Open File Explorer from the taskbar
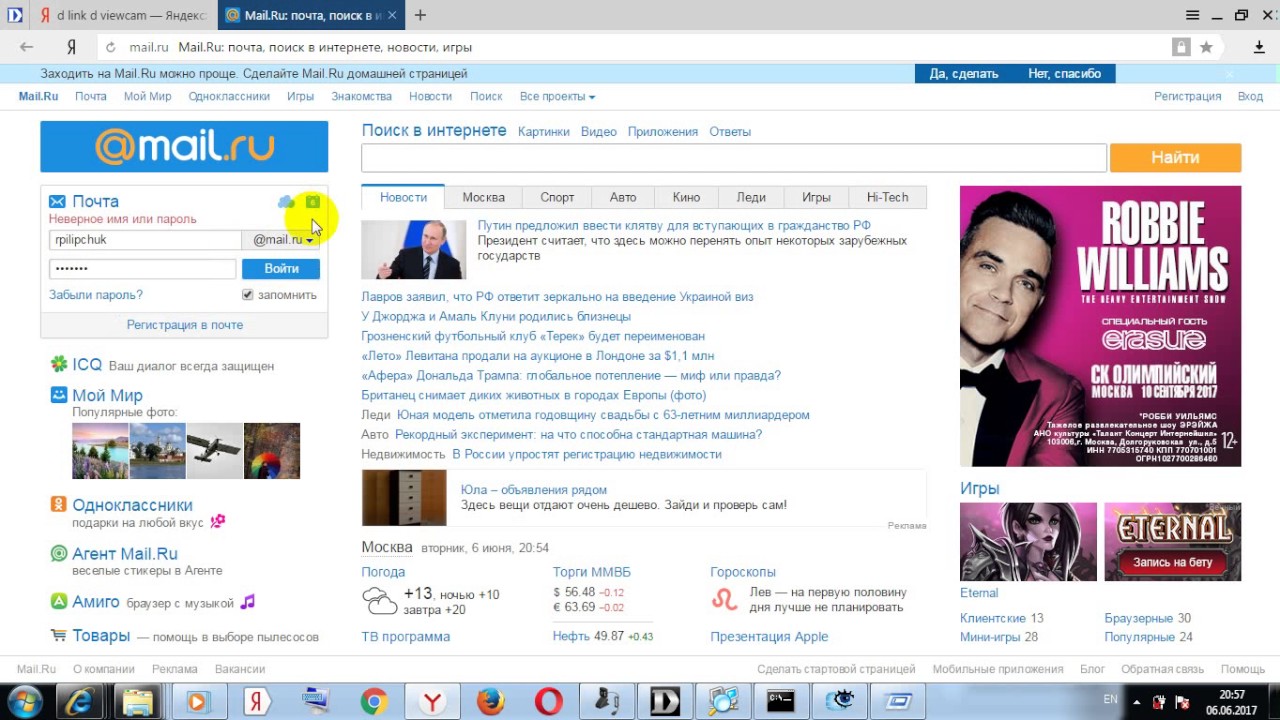This screenshot has height=720, width=1280. click(139, 701)
